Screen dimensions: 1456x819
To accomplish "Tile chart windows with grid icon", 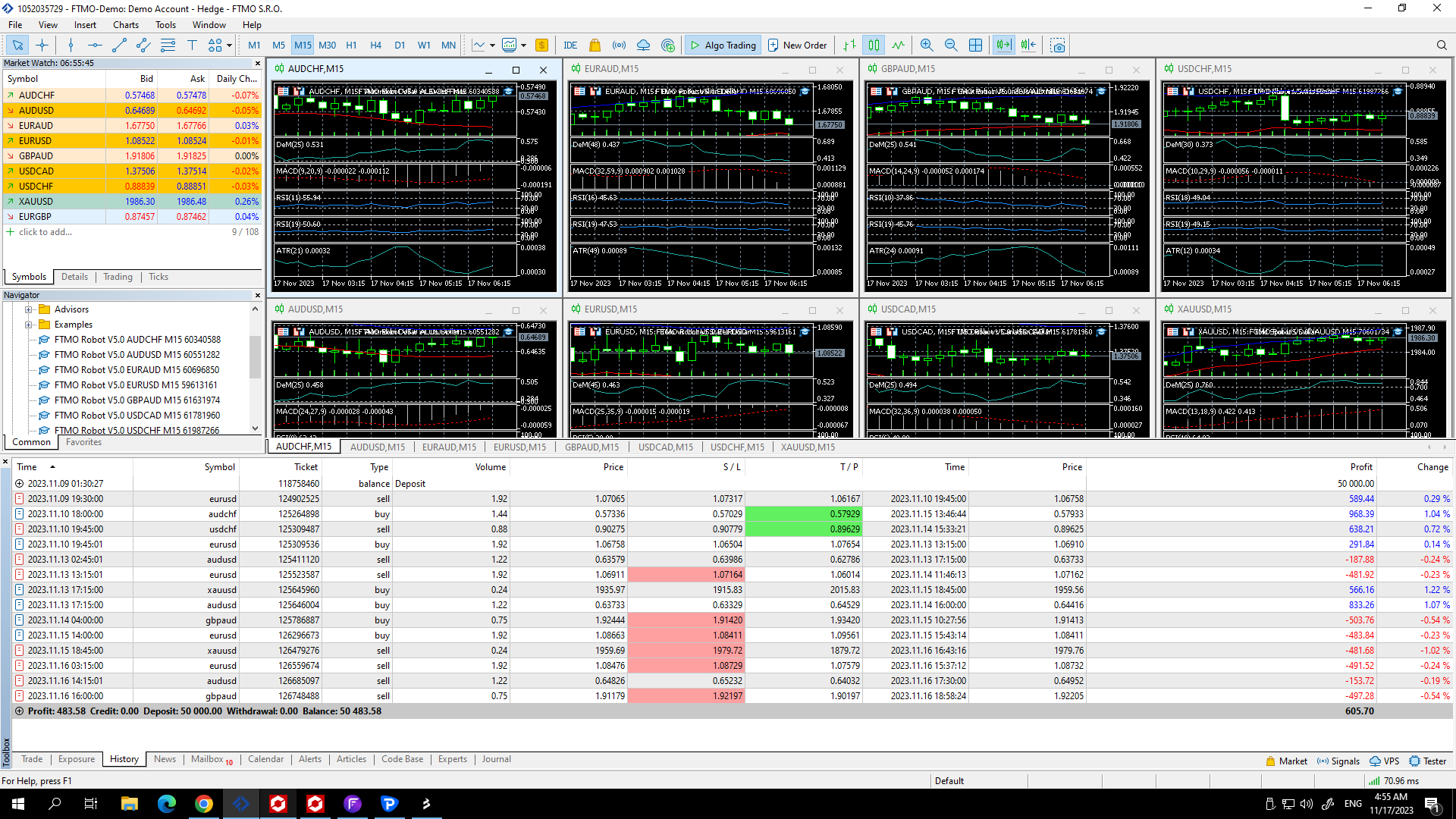I will [x=976, y=45].
